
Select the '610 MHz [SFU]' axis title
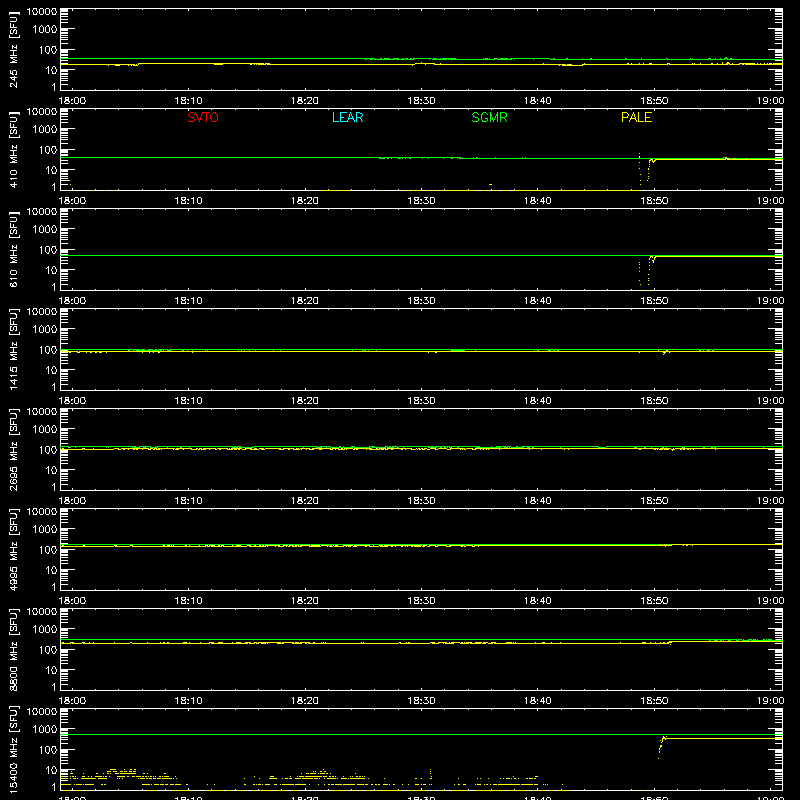tap(14, 250)
